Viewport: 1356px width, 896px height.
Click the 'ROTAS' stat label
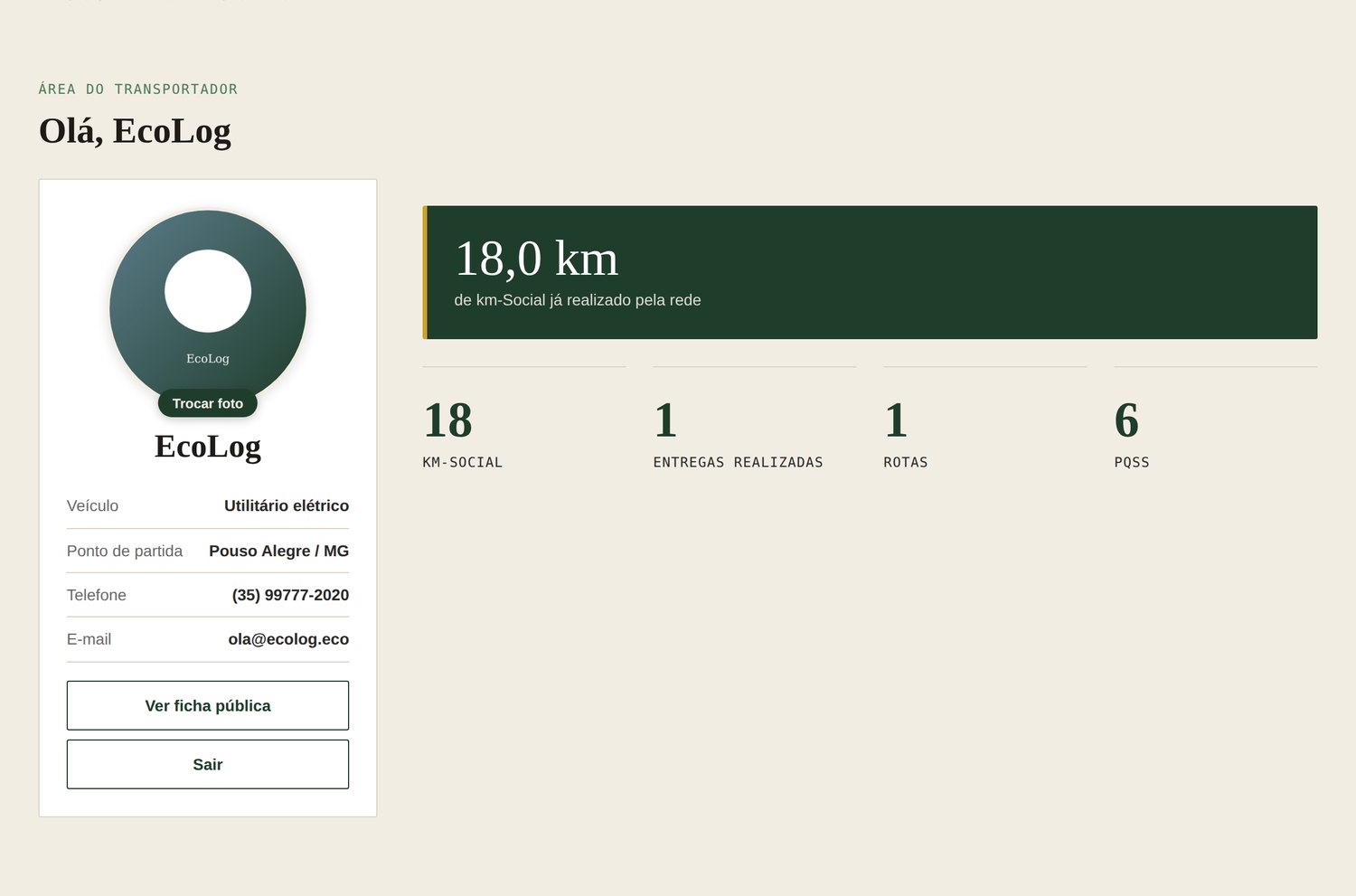click(x=905, y=462)
